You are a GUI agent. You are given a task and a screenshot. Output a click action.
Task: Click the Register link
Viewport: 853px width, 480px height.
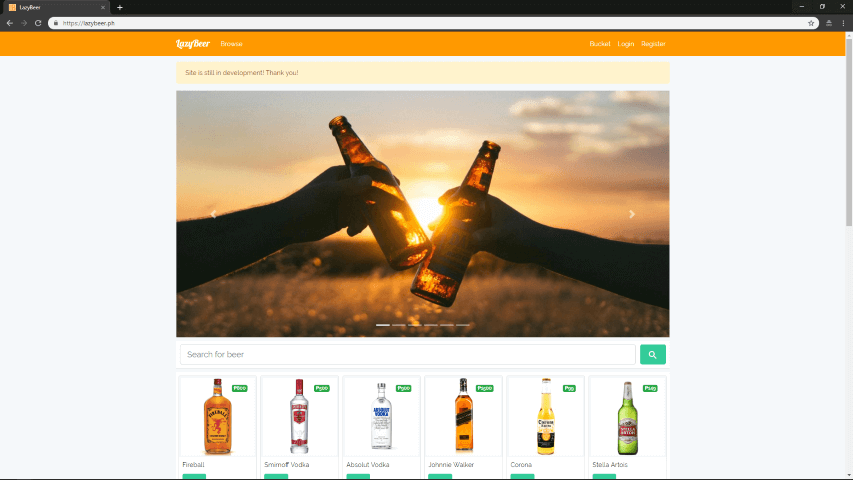tap(653, 44)
